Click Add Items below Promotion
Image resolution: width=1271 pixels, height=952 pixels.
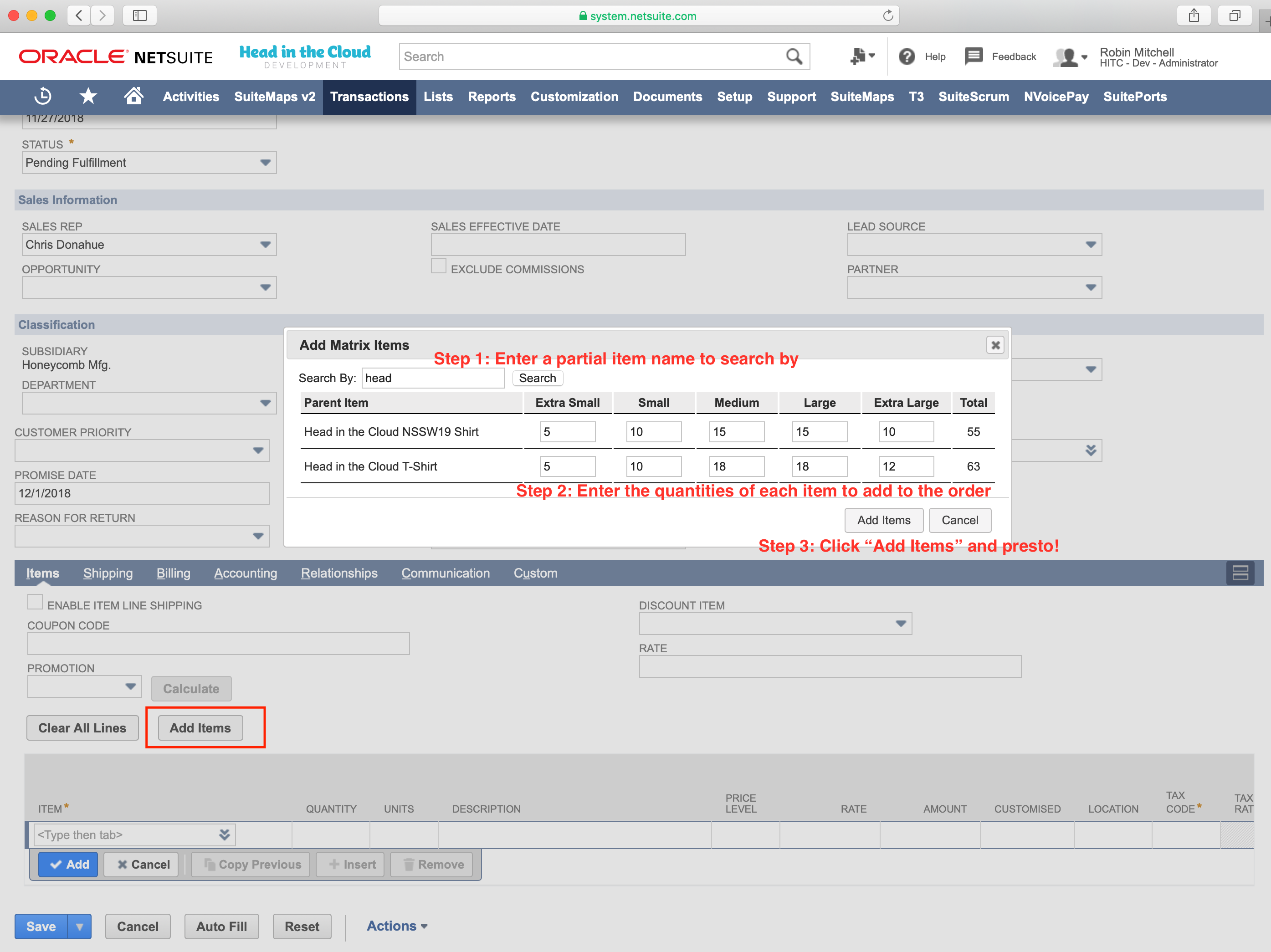tap(200, 727)
